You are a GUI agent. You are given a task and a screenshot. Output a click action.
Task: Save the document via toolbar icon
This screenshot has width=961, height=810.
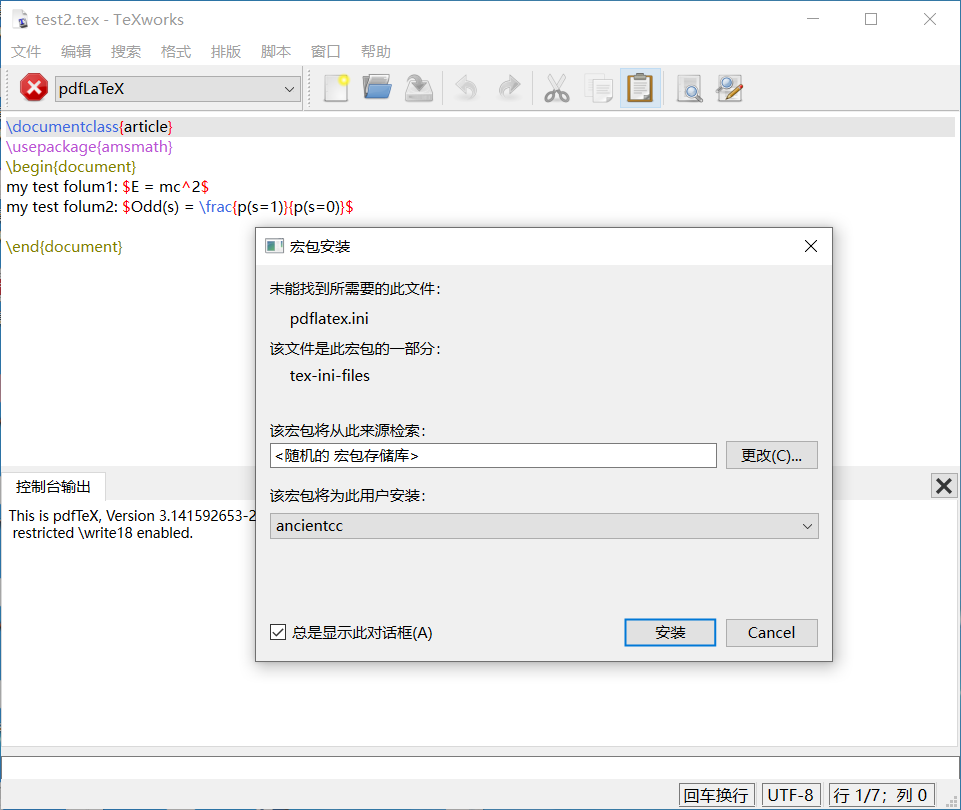pyautogui.click(x=418, y=89)
